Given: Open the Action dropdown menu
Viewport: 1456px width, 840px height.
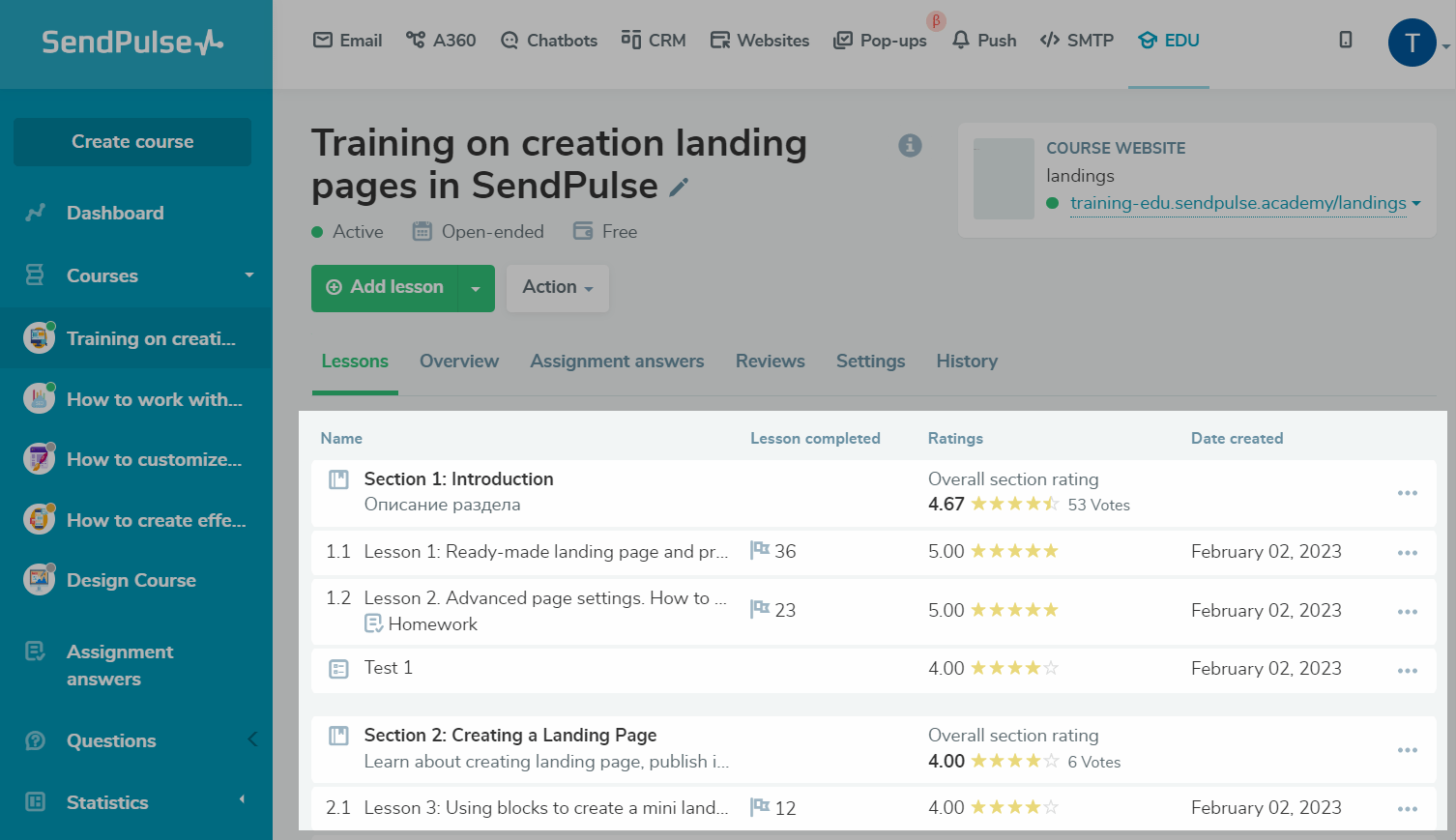Looking at the screenshot, I should (557, 287).
